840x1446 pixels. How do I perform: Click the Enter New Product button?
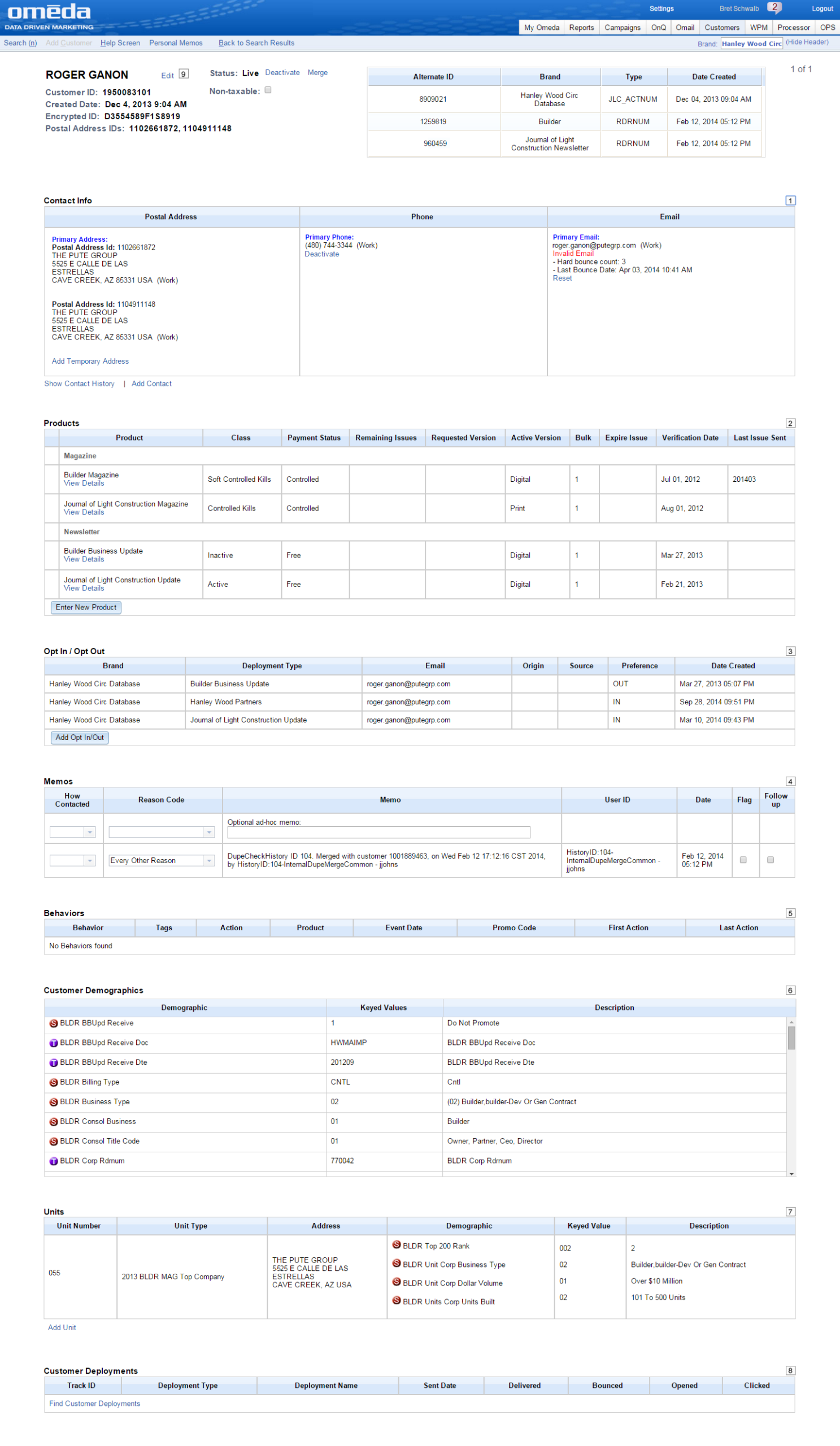[86, 608]
